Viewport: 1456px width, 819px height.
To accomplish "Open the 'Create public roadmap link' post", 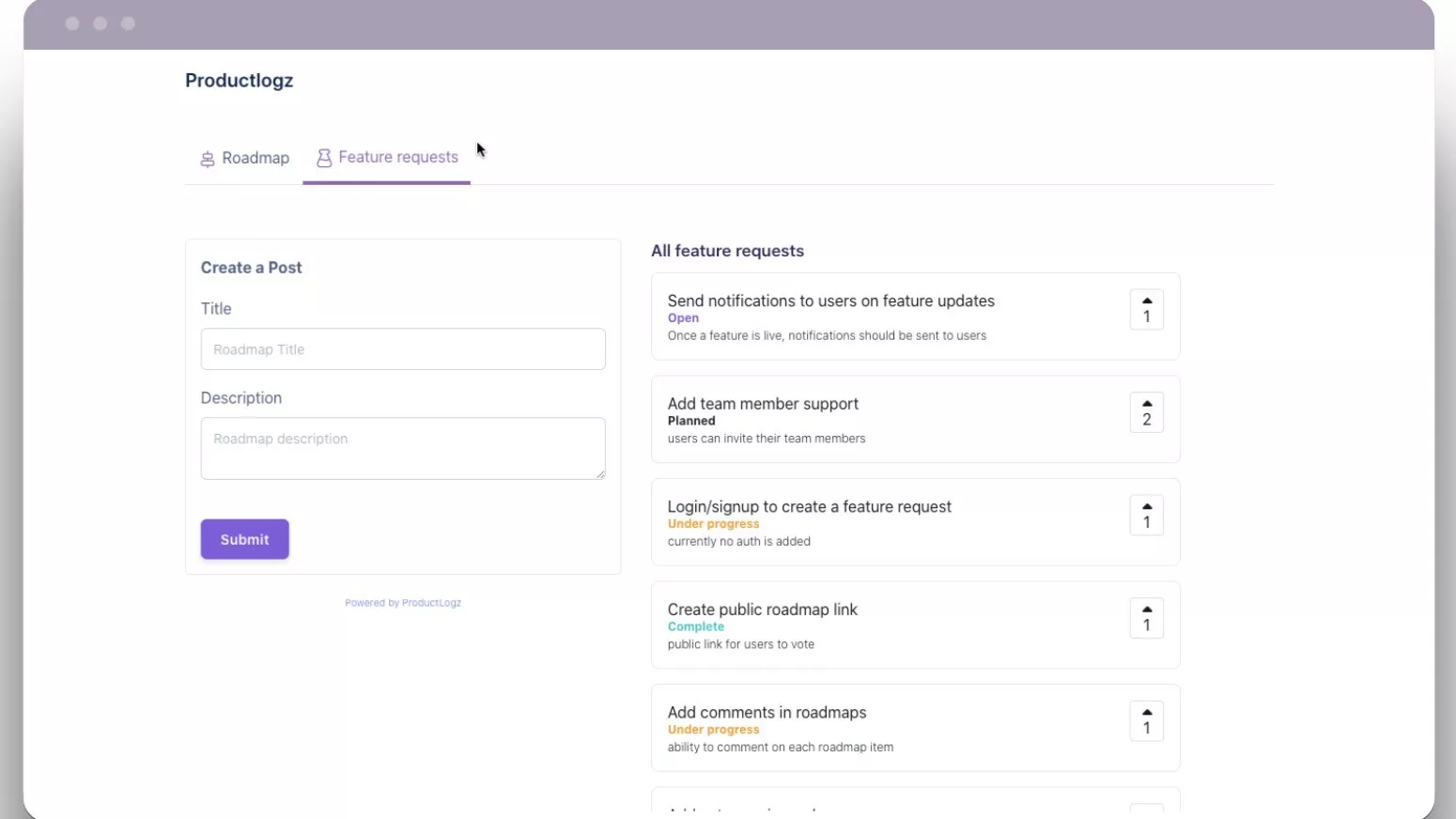I will point(762,610).
